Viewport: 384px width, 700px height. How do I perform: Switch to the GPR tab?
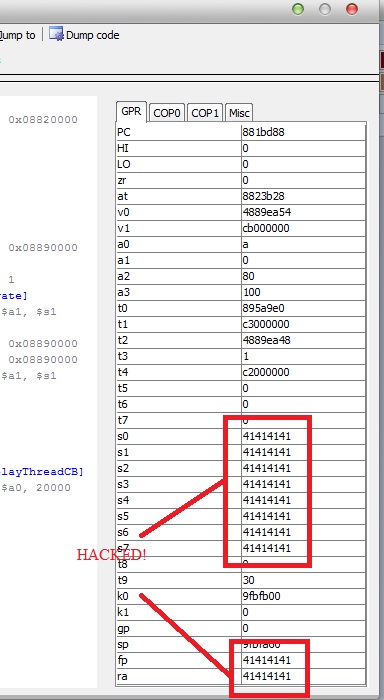[131, 112]
